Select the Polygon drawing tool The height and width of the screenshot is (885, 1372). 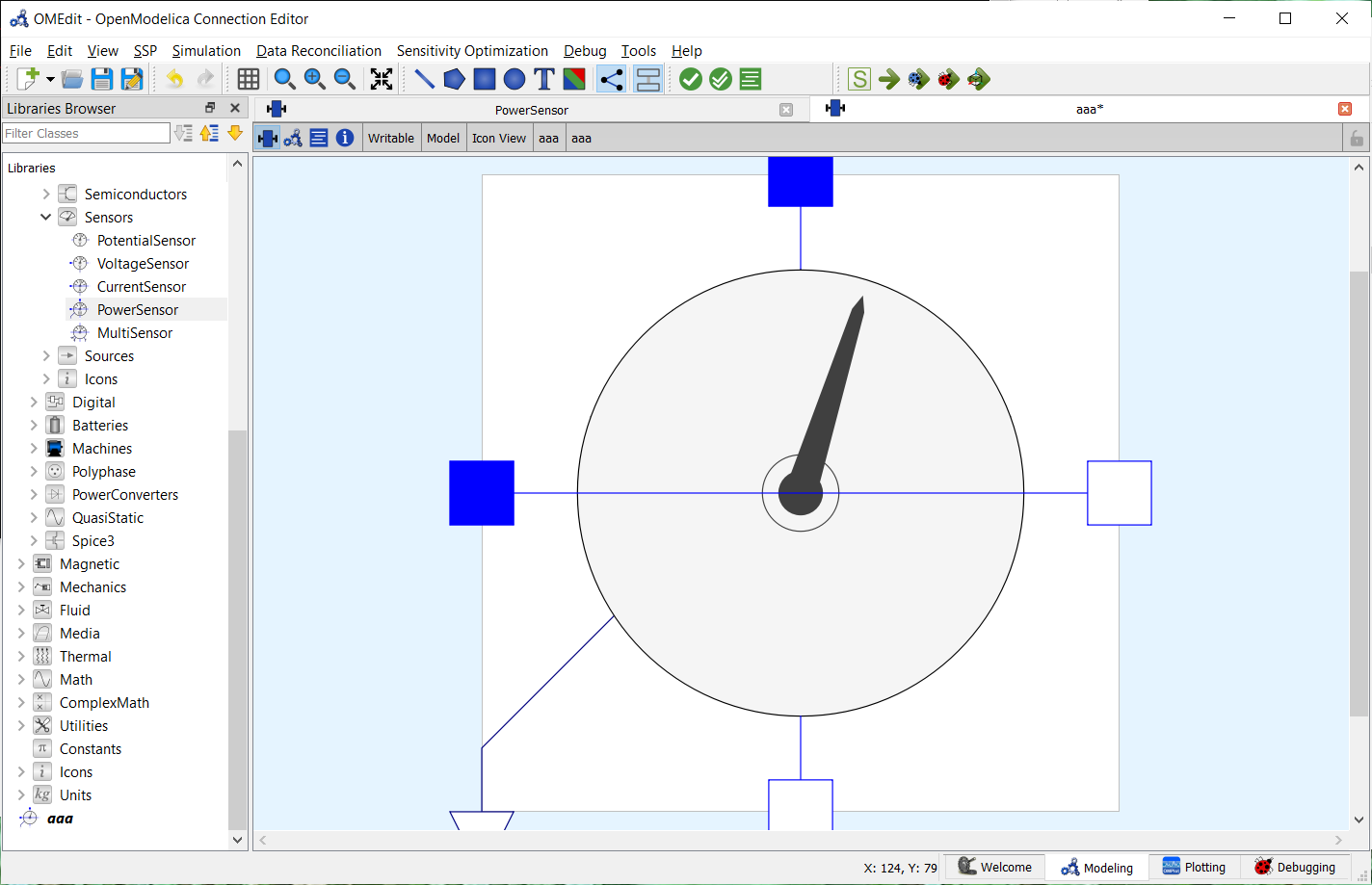click(454, 79)
